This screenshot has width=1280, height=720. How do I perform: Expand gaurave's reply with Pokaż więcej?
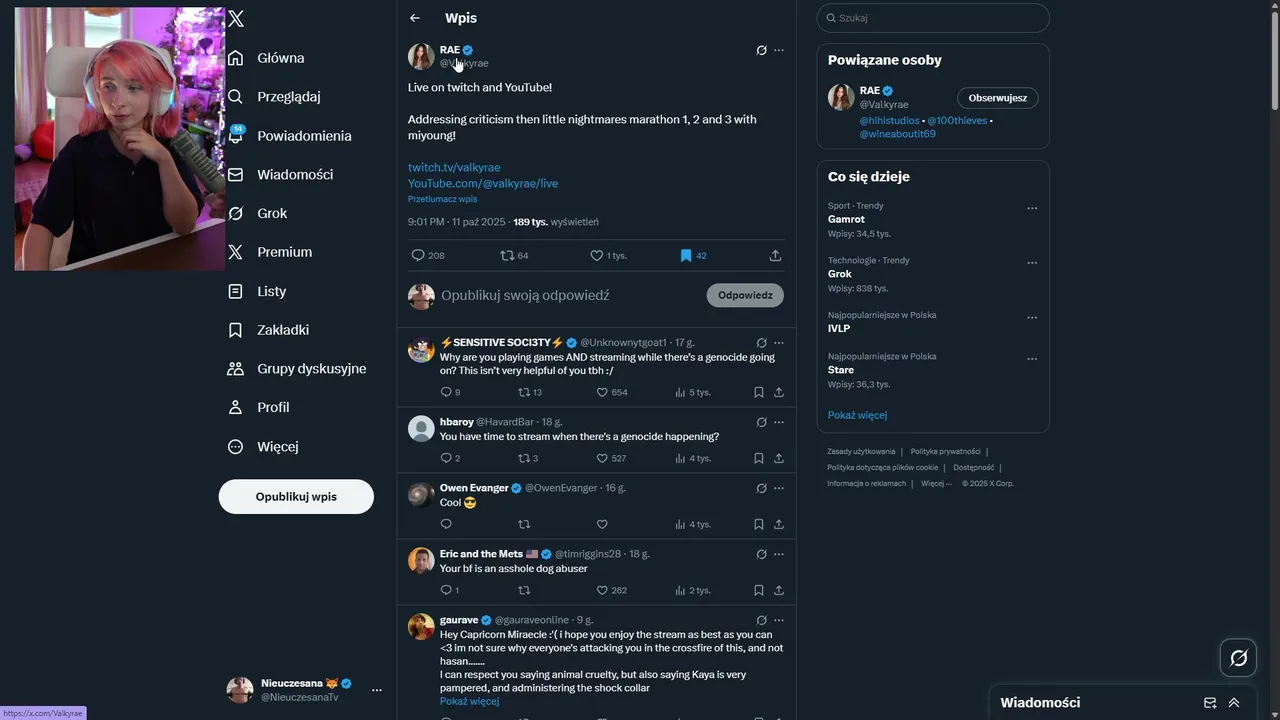469,701
